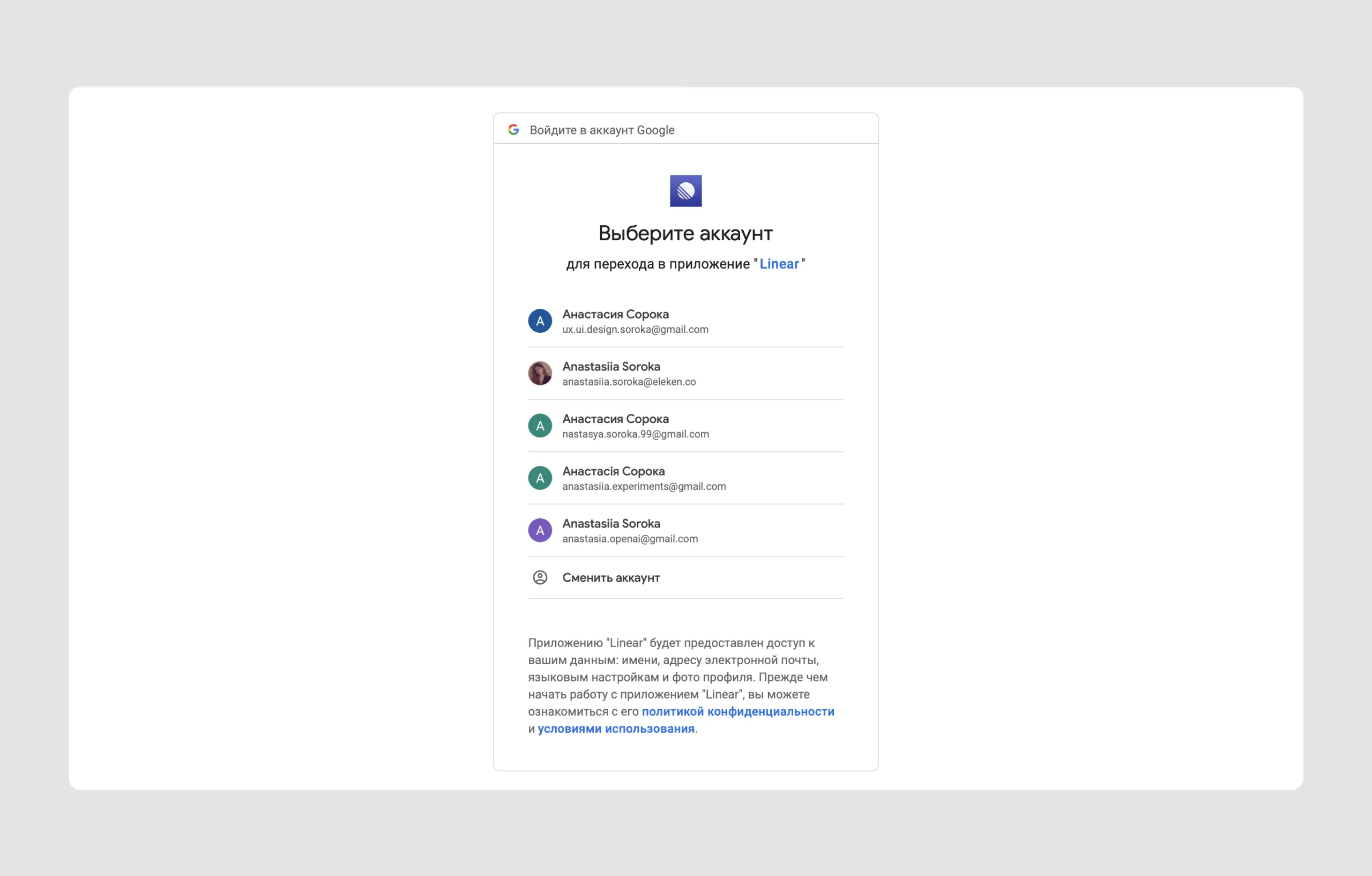Click the Linear app logo icon

coord(685,191)
